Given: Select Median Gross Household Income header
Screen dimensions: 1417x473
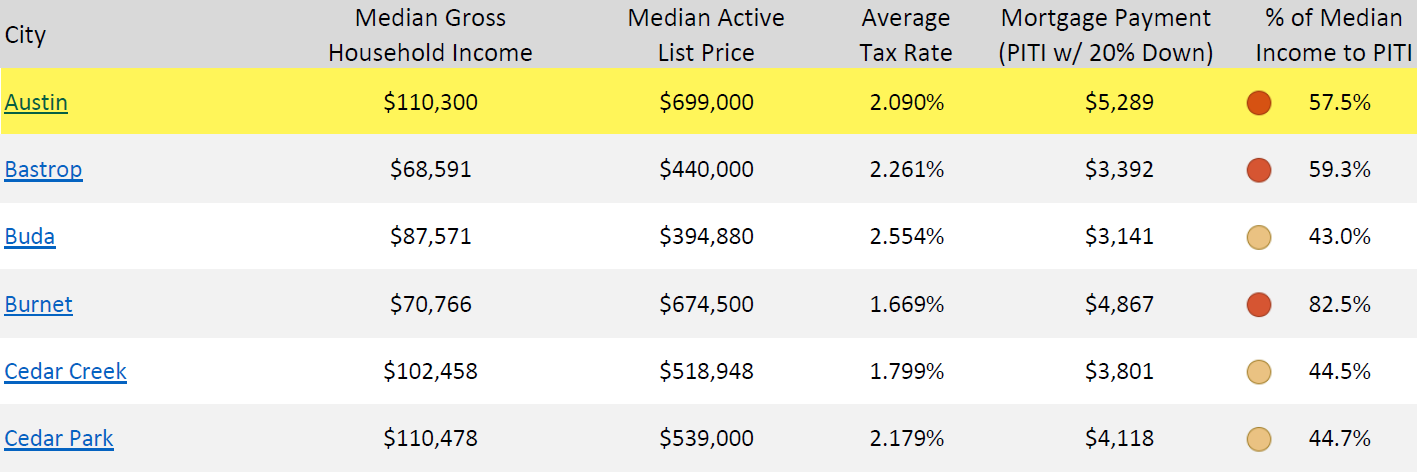Looking at the screenshot, I should (430, 35).
